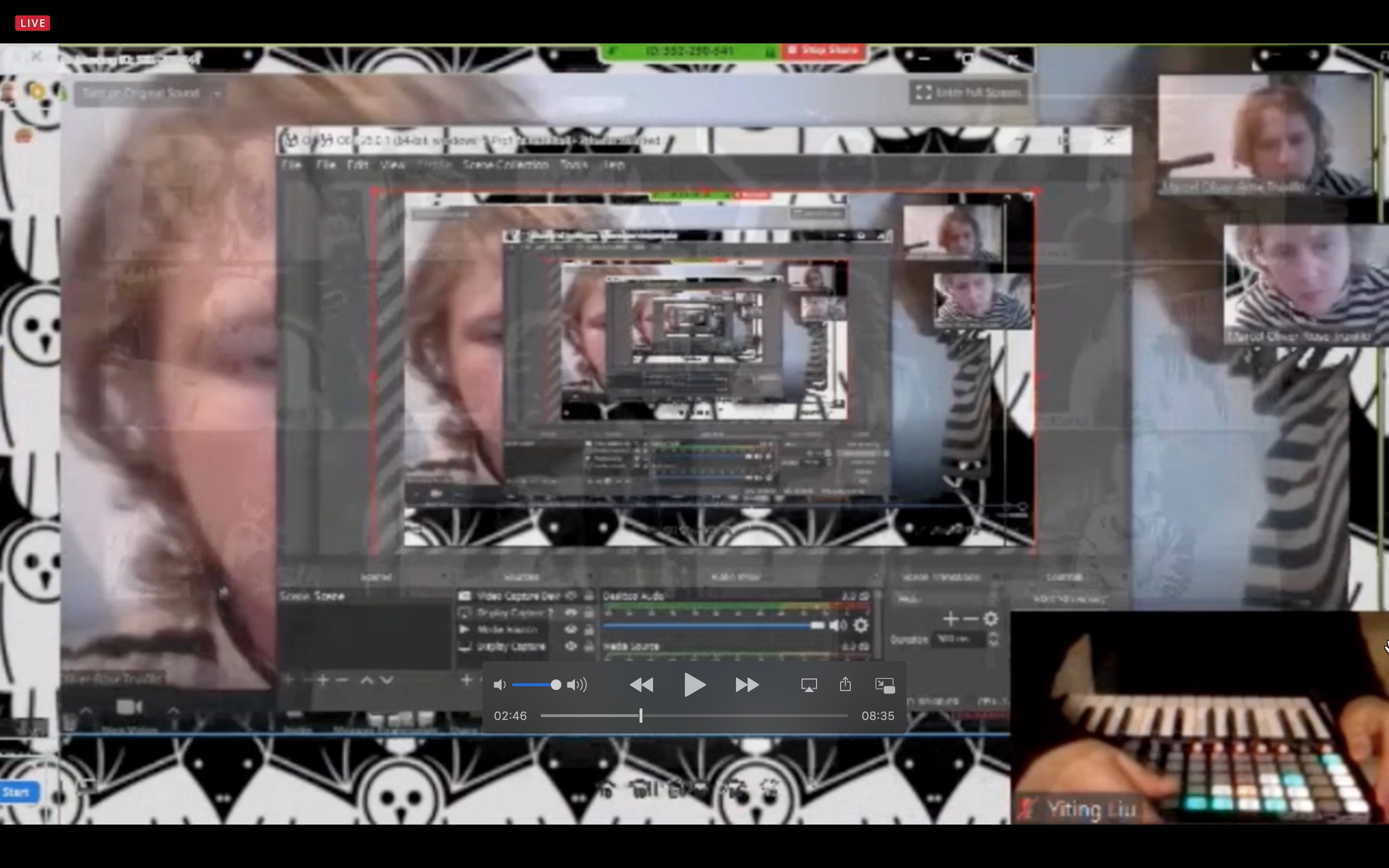The height and width of the screenshot is (868, 1389).
Task: Mute Desktop Audio with its speaker icon
Action: pos(838,625)
